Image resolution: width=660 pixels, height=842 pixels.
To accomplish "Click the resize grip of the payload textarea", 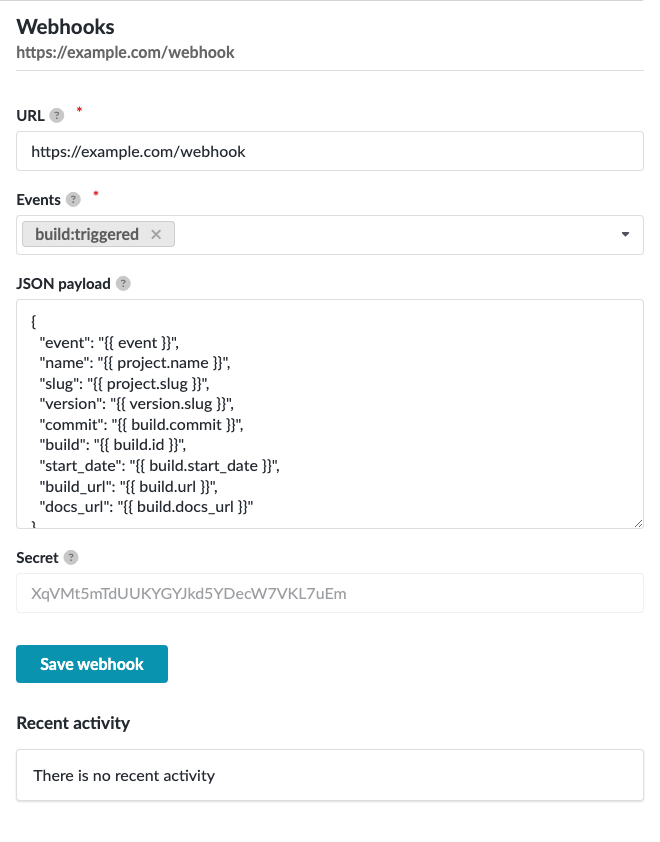I will coord(637,521).
